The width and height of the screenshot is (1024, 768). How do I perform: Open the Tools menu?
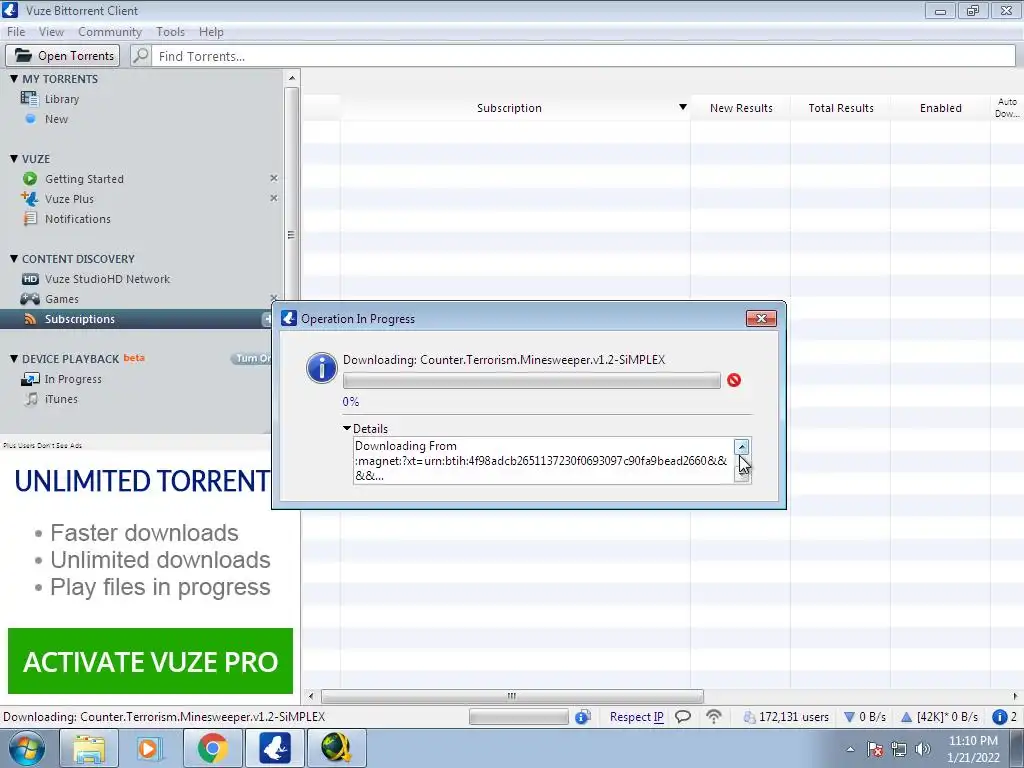(x=170, y=31)
